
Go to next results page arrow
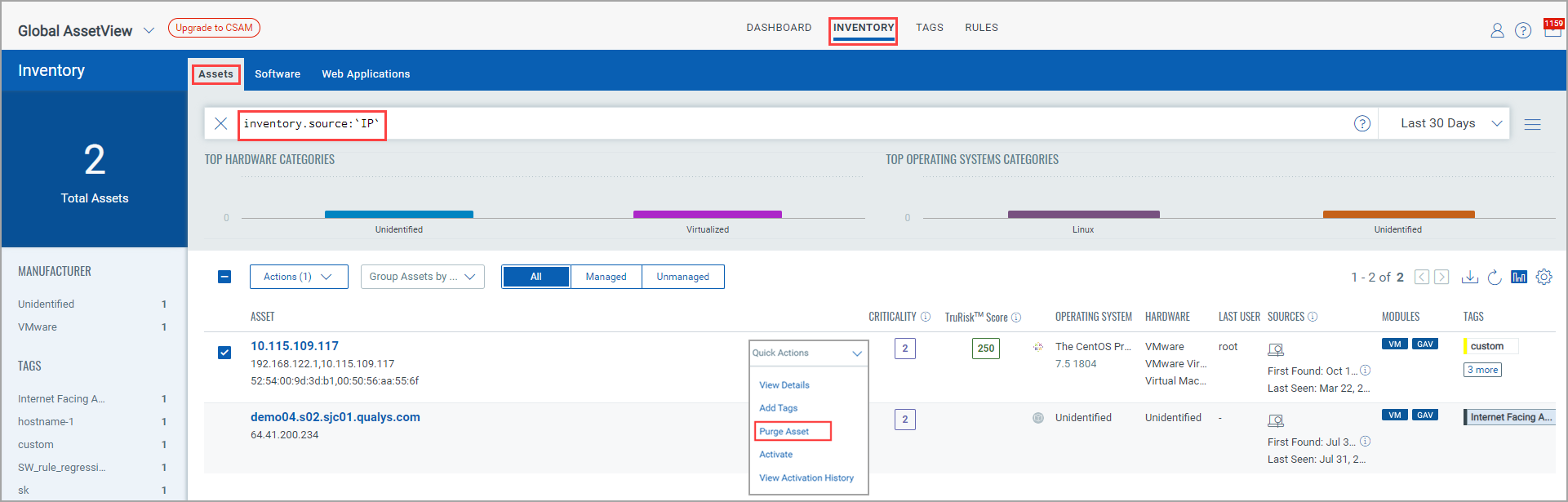point(1441,277)
